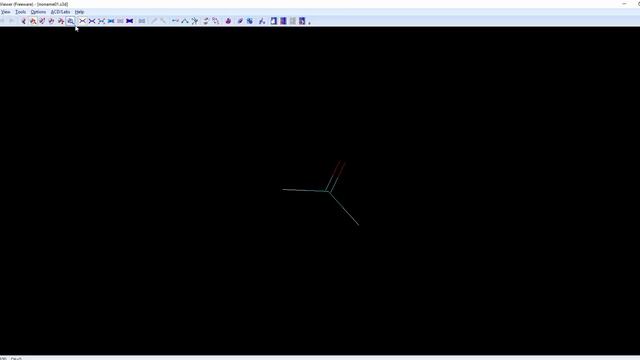Select the Torsion Angle tool
This screenshot has width=640, height=360.
[x=195, y=21]
